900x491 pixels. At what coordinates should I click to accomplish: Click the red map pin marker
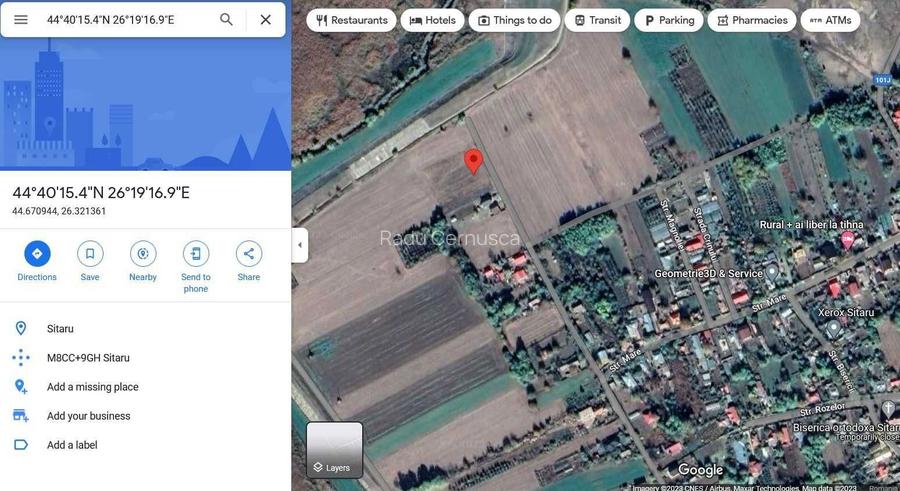(x=474, y=161)
